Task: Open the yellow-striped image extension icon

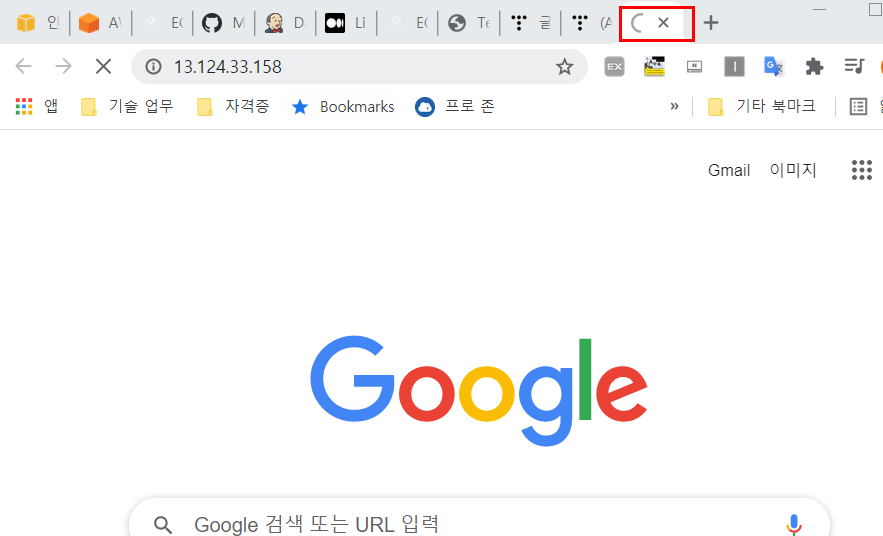Action: pos(654,66)
